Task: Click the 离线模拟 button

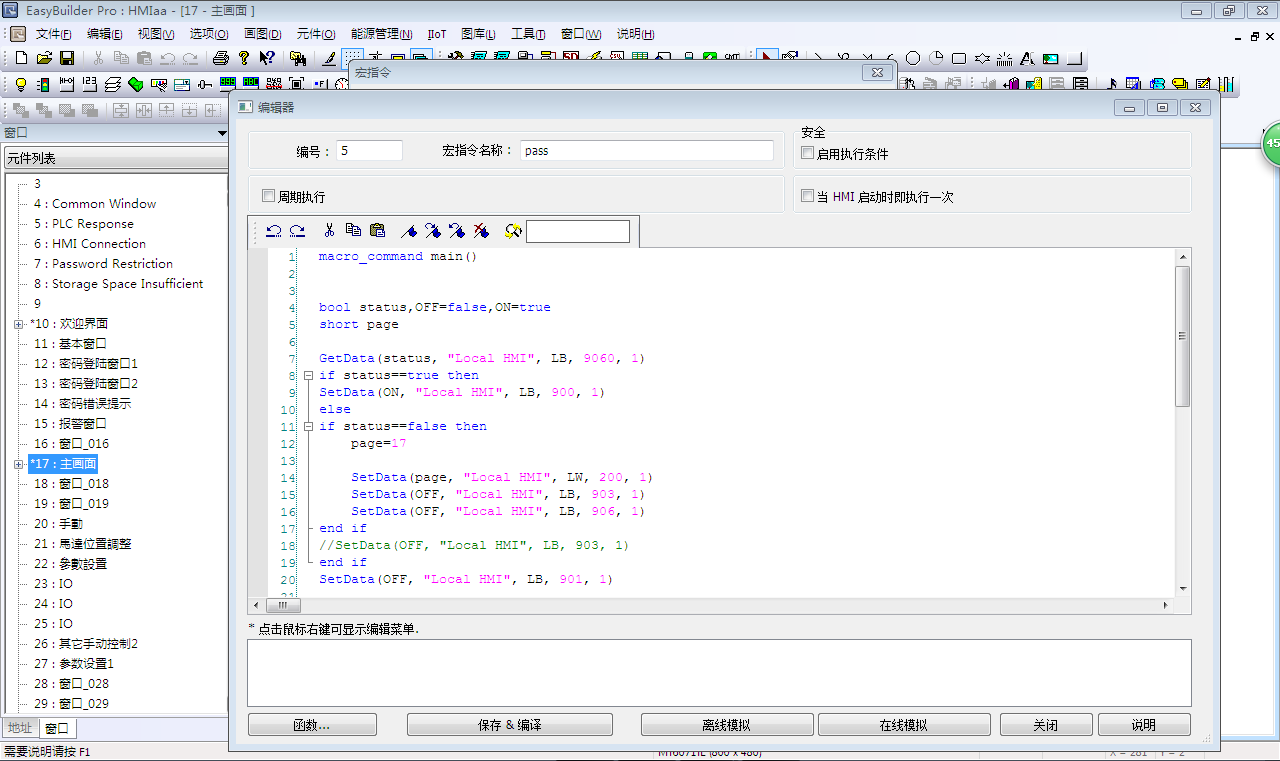Action: coord(726,725)
